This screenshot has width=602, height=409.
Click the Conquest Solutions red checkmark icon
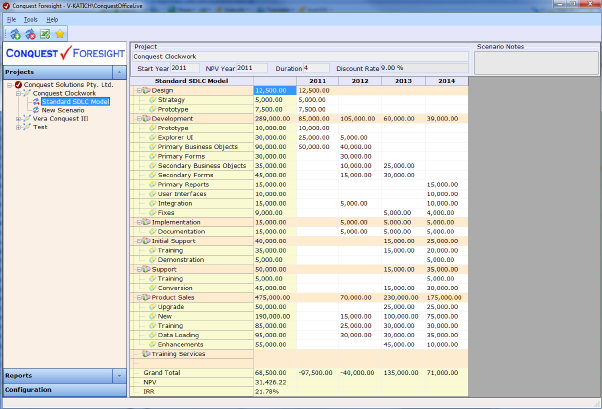18,84
